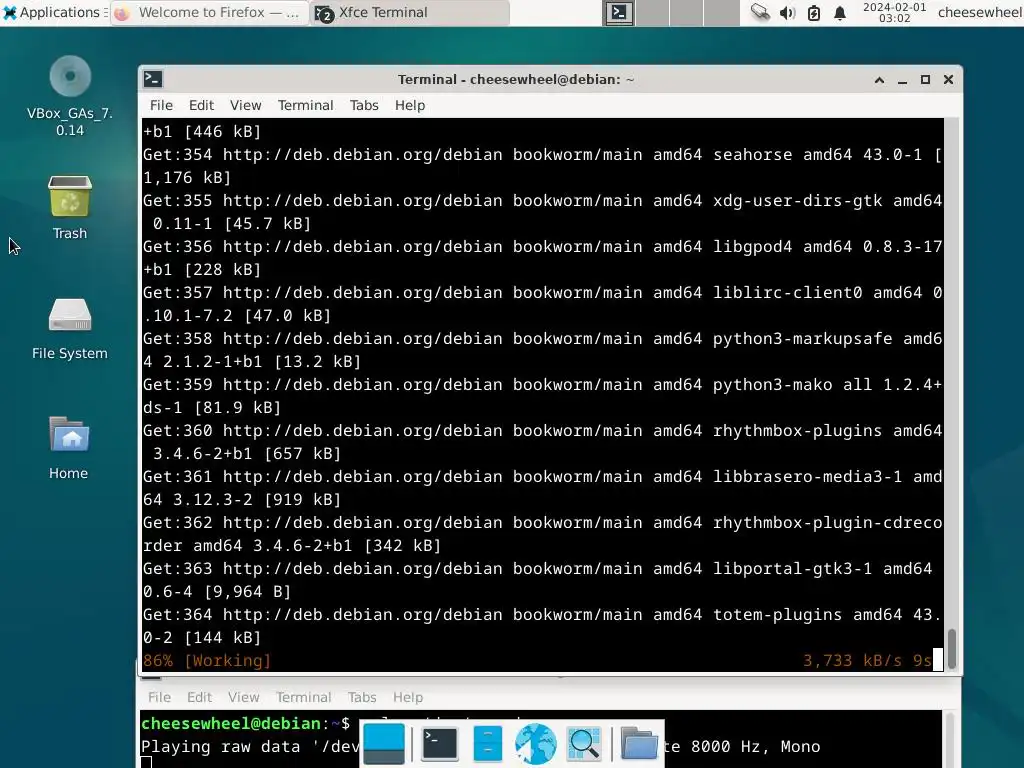Open the Terminal menu in front terminal
The width and height of the screenshot is (1024, 768).
pyautogui.click(x=306, y=105)
